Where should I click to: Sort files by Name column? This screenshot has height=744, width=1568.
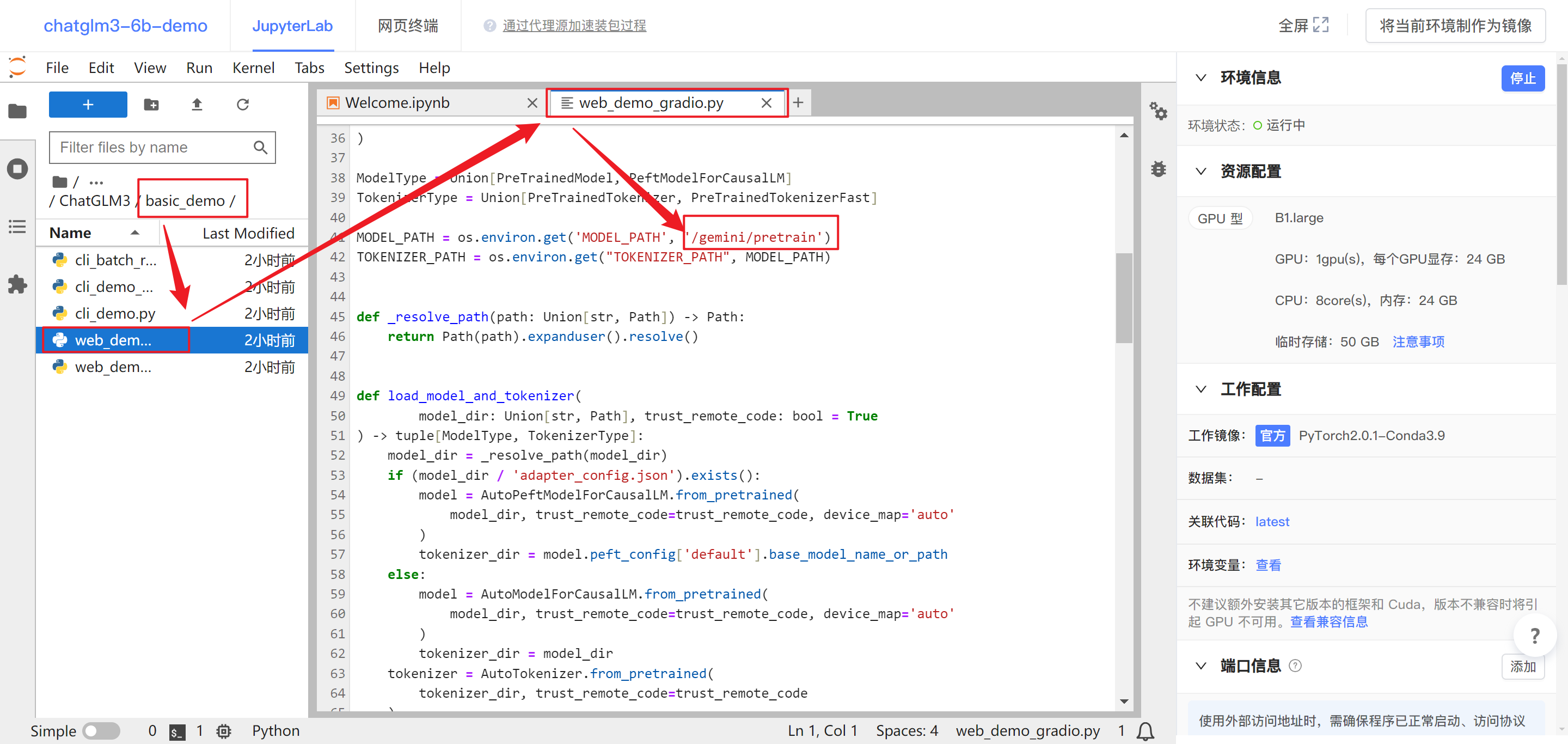[x=97, y=233]
